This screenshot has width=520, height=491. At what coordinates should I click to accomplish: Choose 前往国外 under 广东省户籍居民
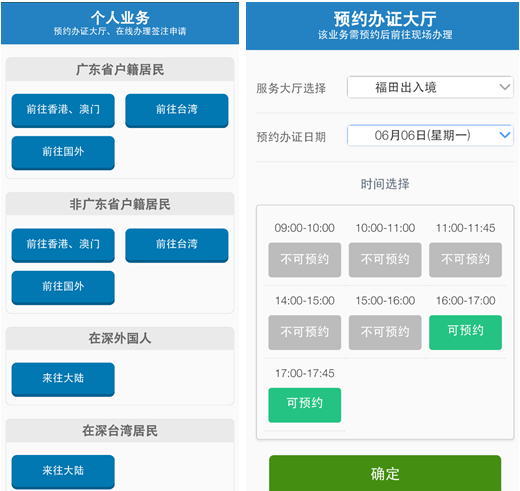point(63,153)
